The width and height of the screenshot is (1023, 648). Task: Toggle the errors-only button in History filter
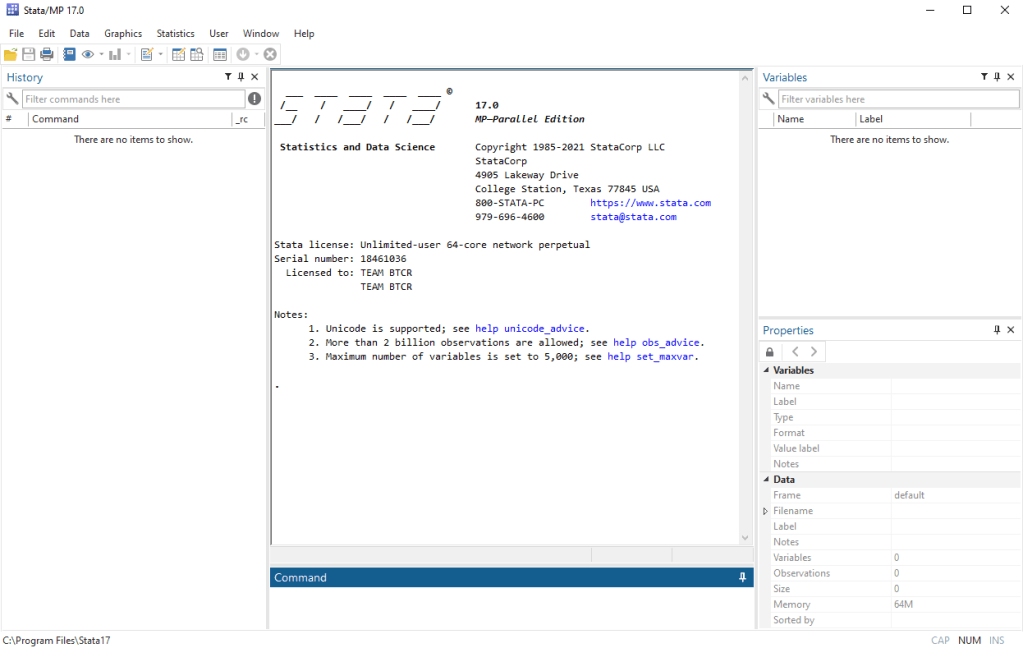click(x=255, y=99)
